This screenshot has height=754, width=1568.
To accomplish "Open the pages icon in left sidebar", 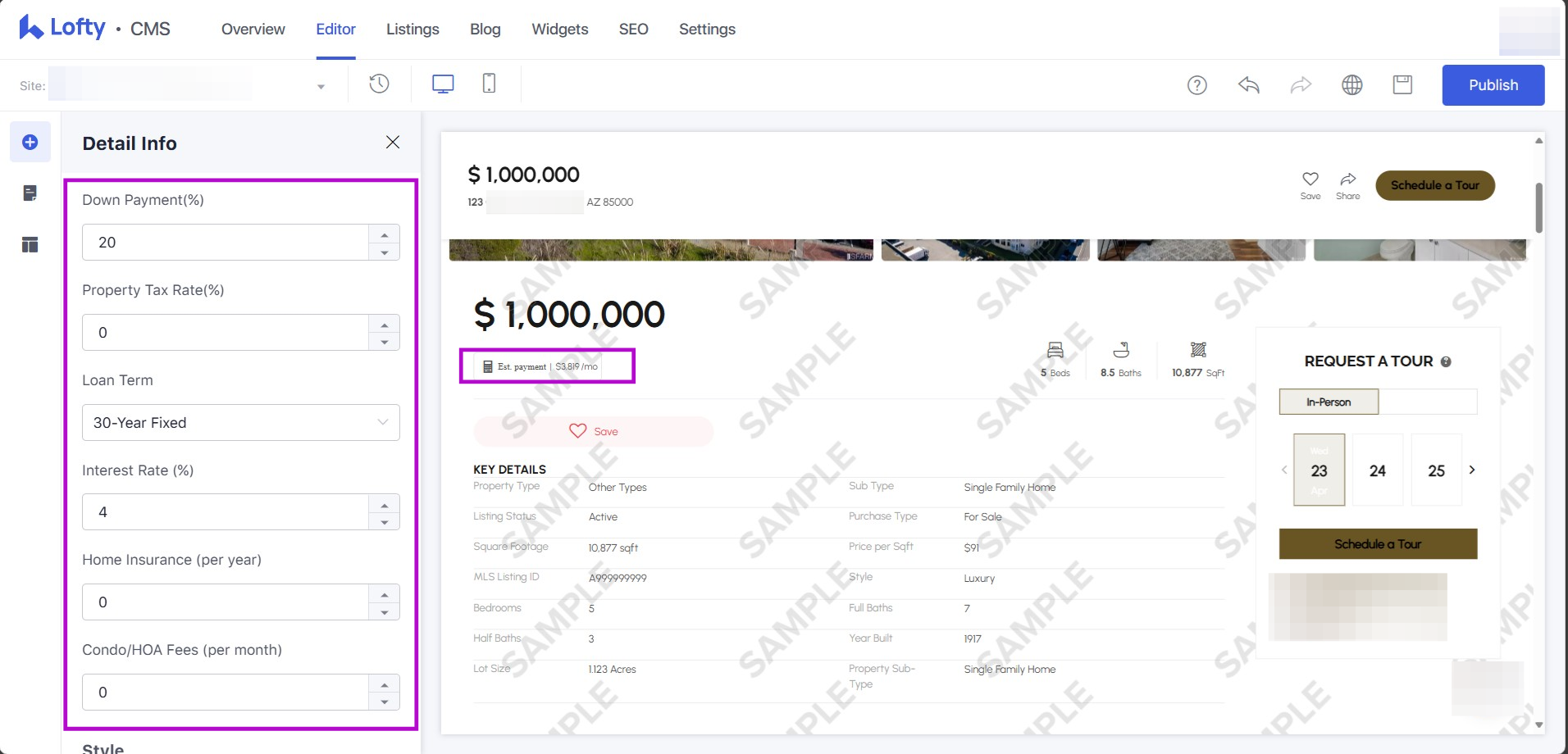I will click(x=30, y=193).
